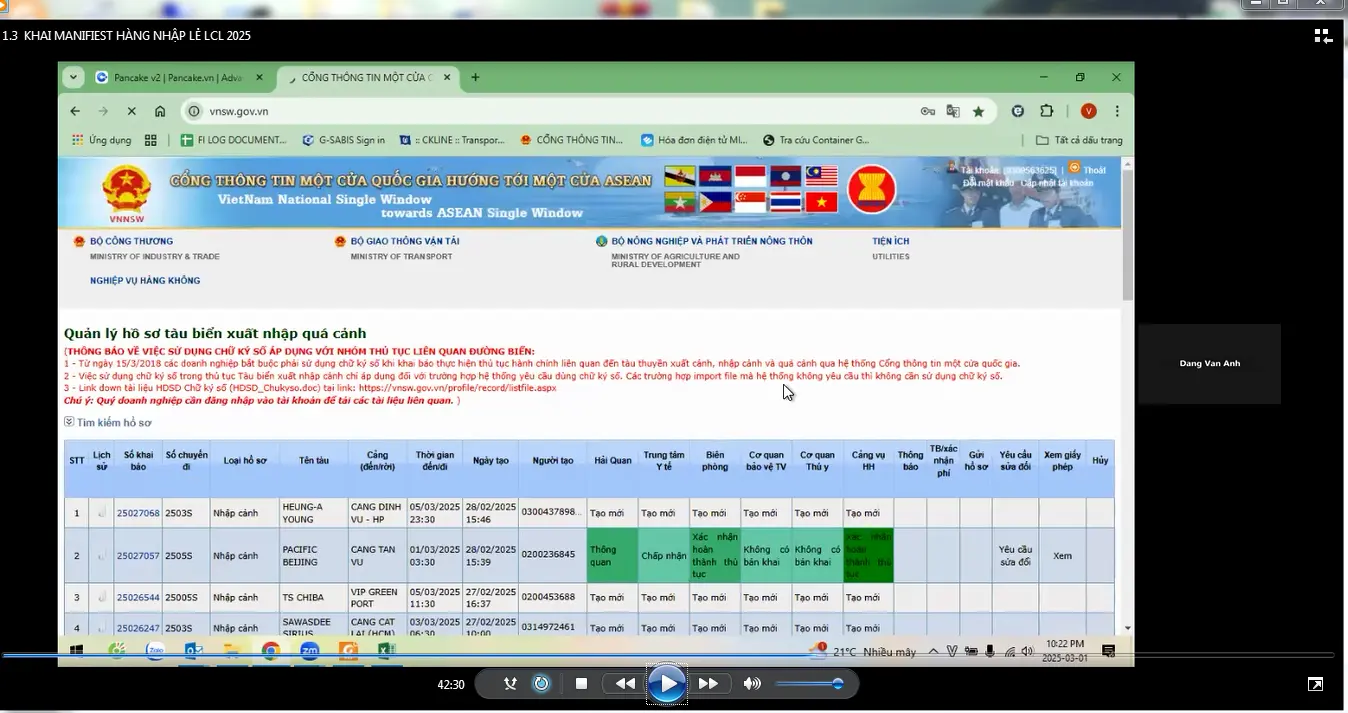Go back in Chrome
Viewport: 1348px width, 713px height.
pyautogui.click(x=75, y=111)
